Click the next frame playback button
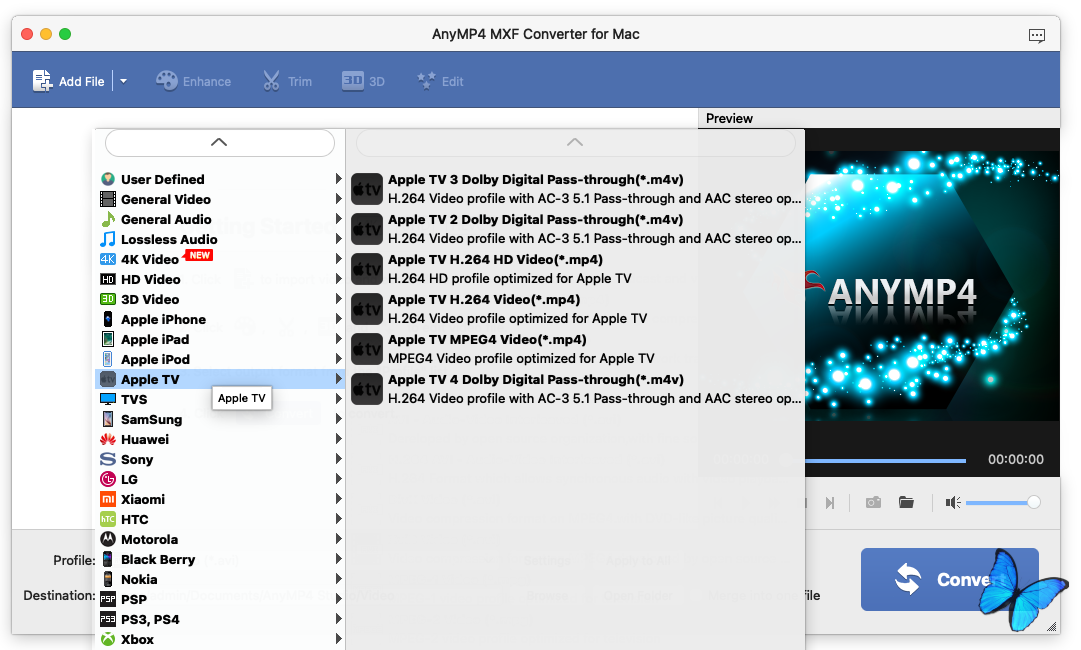Image resolution: width=1081 pixels, height=650 pixels. click(829, 502)
